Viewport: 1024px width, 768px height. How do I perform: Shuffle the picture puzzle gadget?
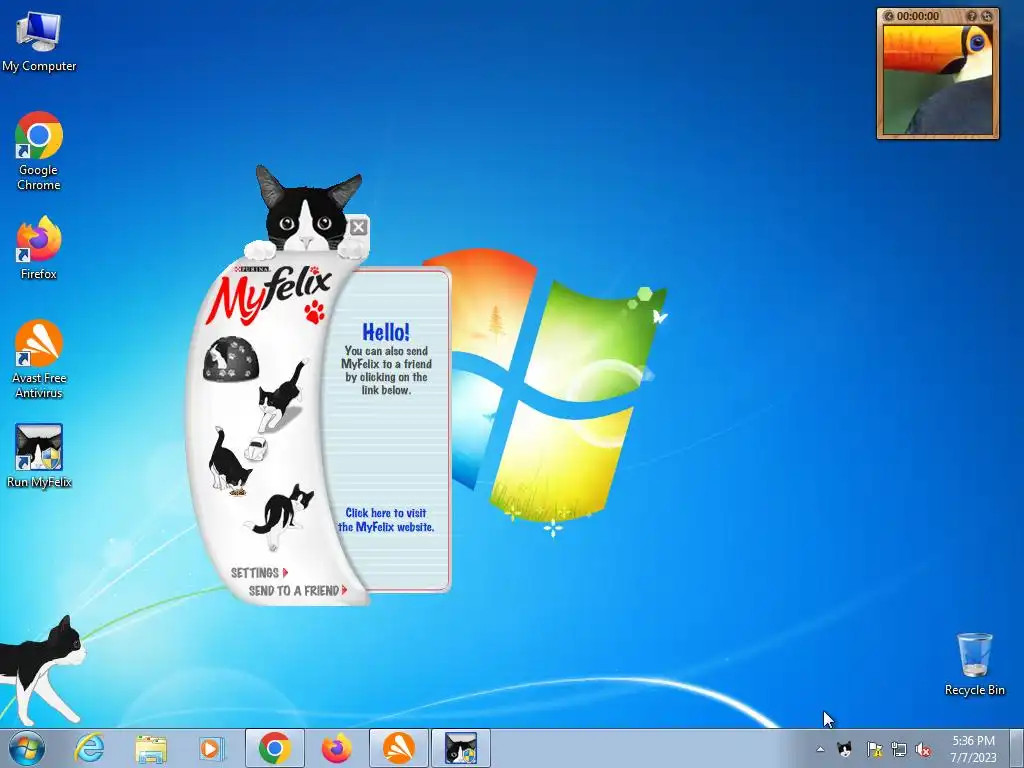click(x=987, y=16)
